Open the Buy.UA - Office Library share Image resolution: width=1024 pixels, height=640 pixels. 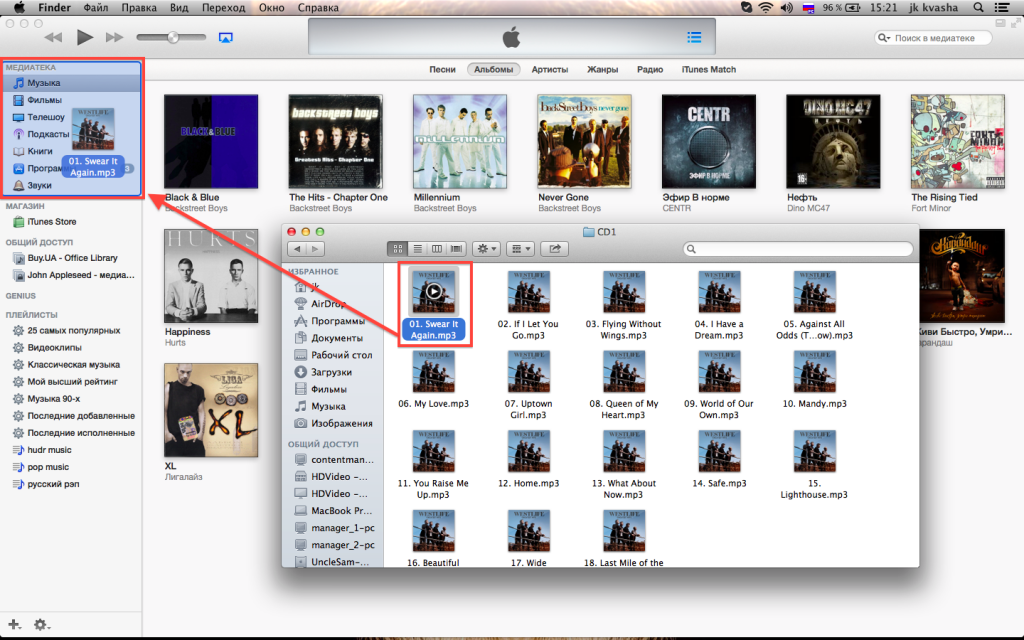72,258
